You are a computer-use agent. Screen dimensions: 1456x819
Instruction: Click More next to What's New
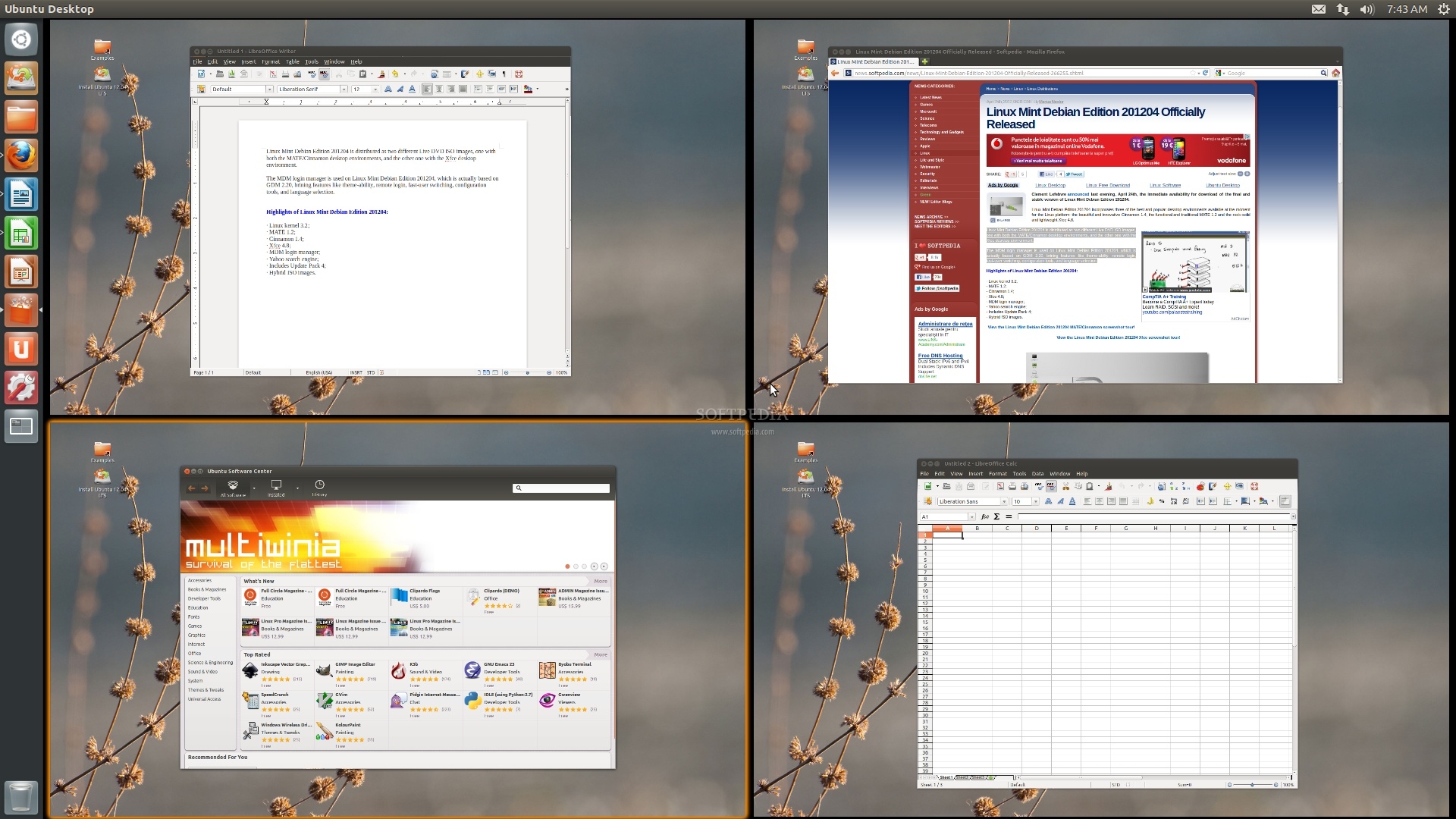[601, 582]
